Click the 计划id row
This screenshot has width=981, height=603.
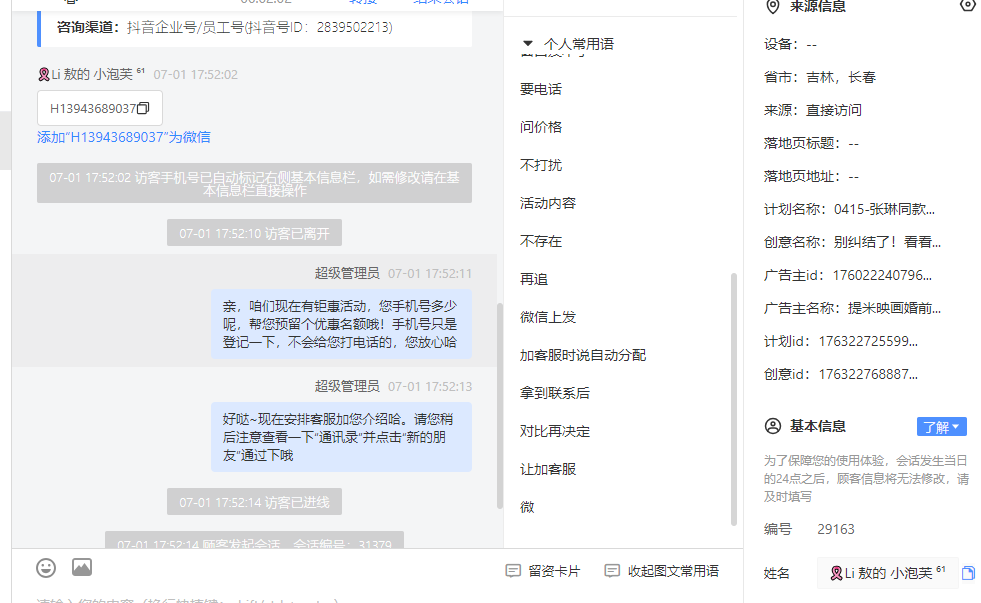841,342
